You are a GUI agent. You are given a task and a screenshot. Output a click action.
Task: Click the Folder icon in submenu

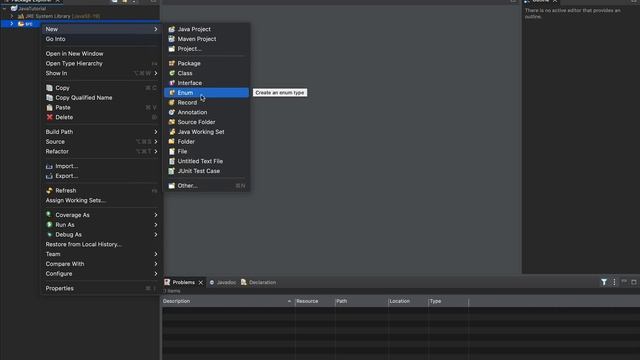coord(172,142)
